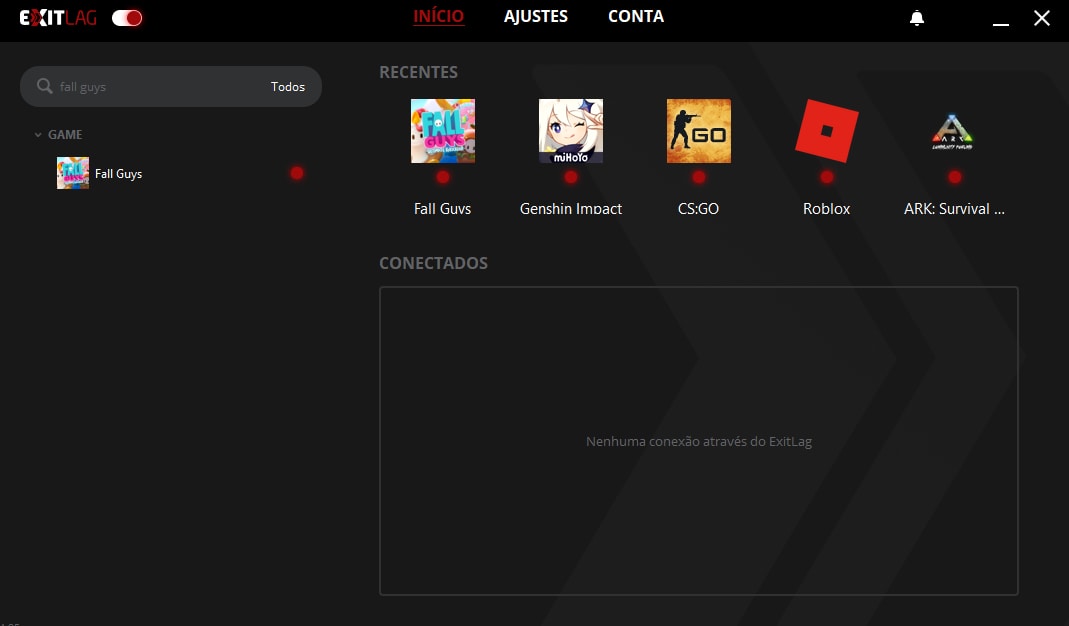Click the search magnifier icon

point(44,87)
